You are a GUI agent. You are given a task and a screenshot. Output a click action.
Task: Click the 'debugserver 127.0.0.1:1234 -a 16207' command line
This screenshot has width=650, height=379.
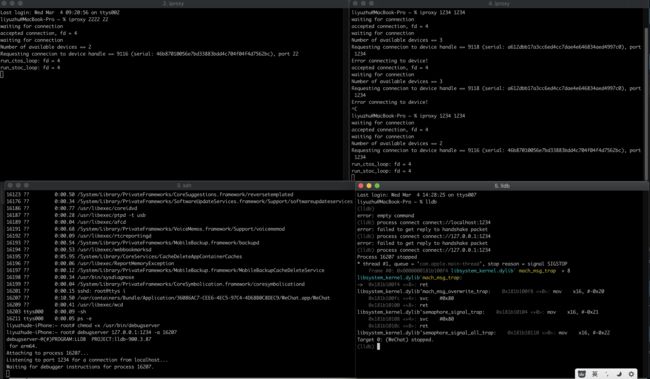coord(92,333)
